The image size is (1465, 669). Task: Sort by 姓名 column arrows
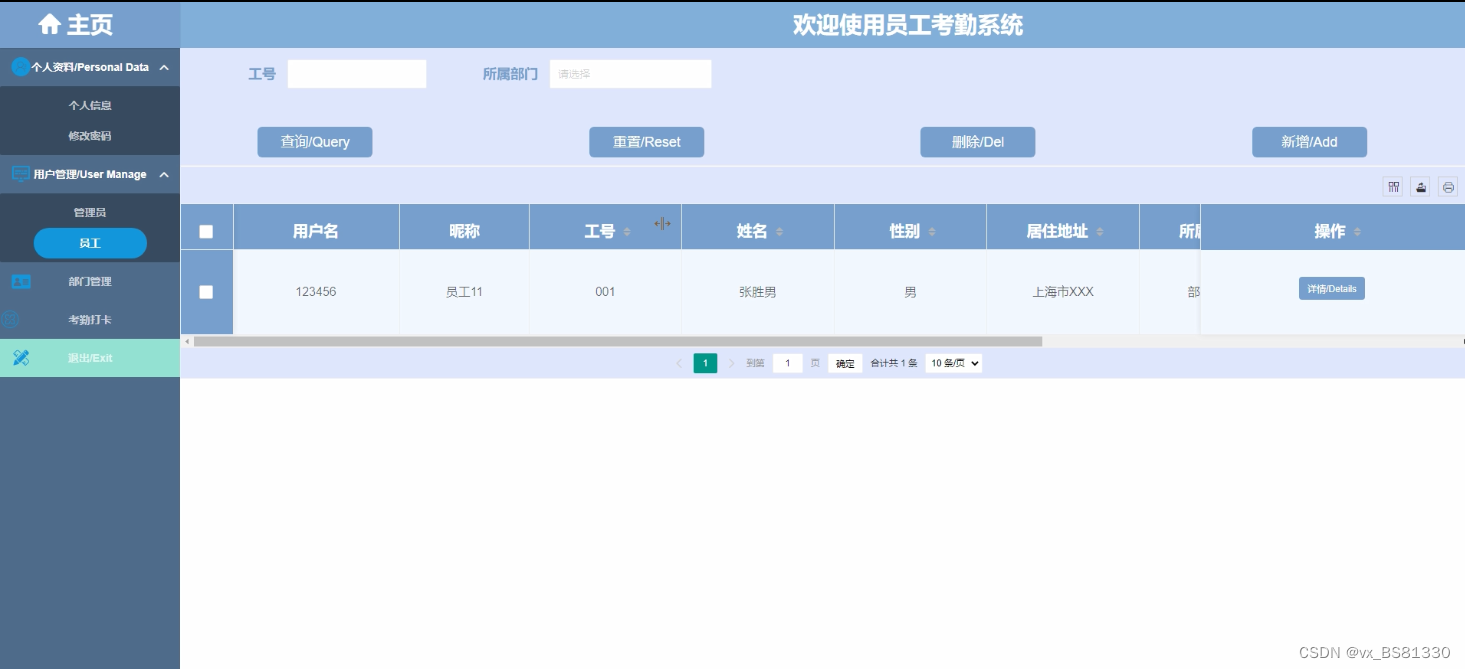pyautogui.click(x=779, y=232)
